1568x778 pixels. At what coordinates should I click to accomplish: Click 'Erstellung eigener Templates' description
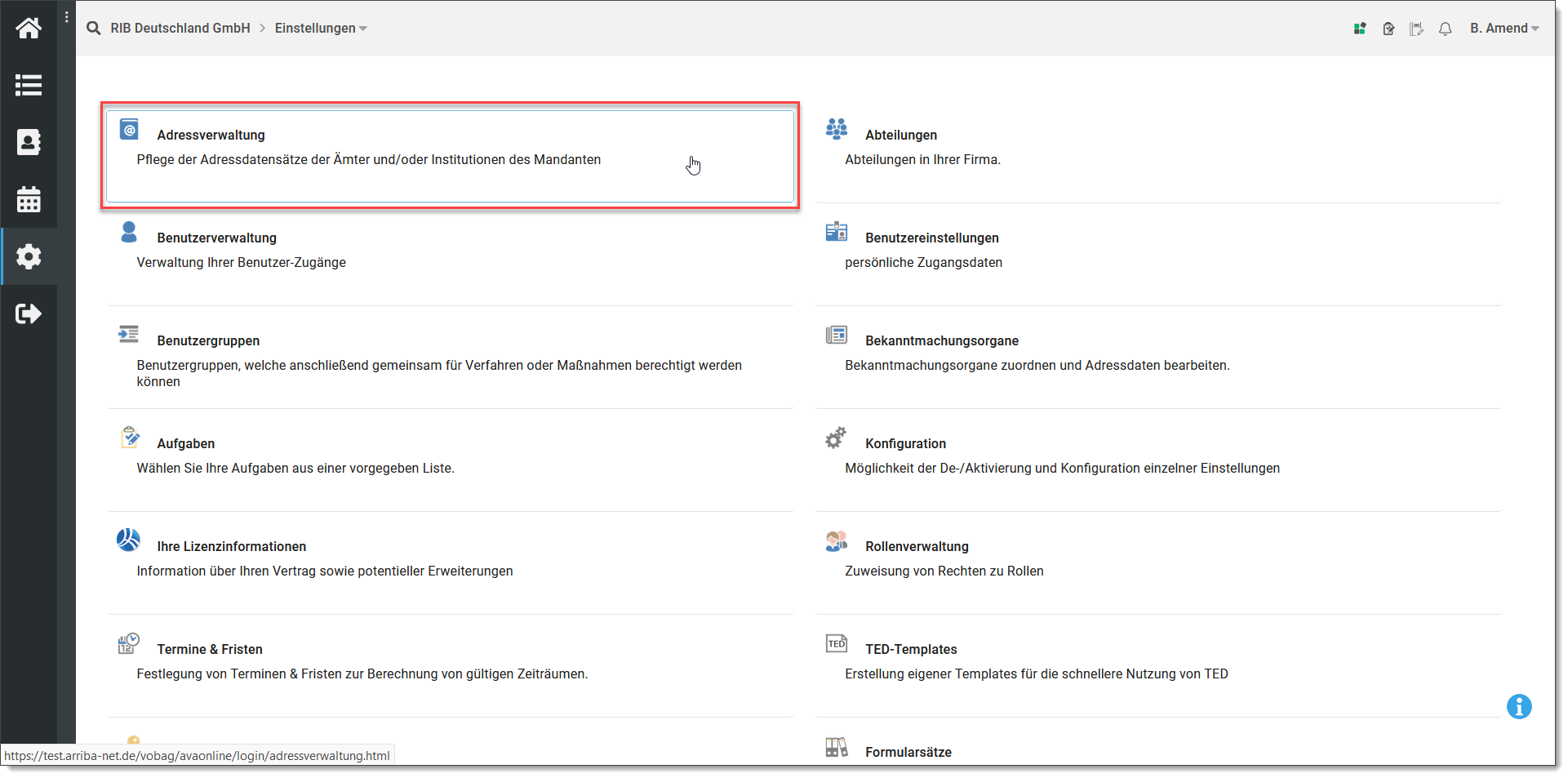point(1037,674)
